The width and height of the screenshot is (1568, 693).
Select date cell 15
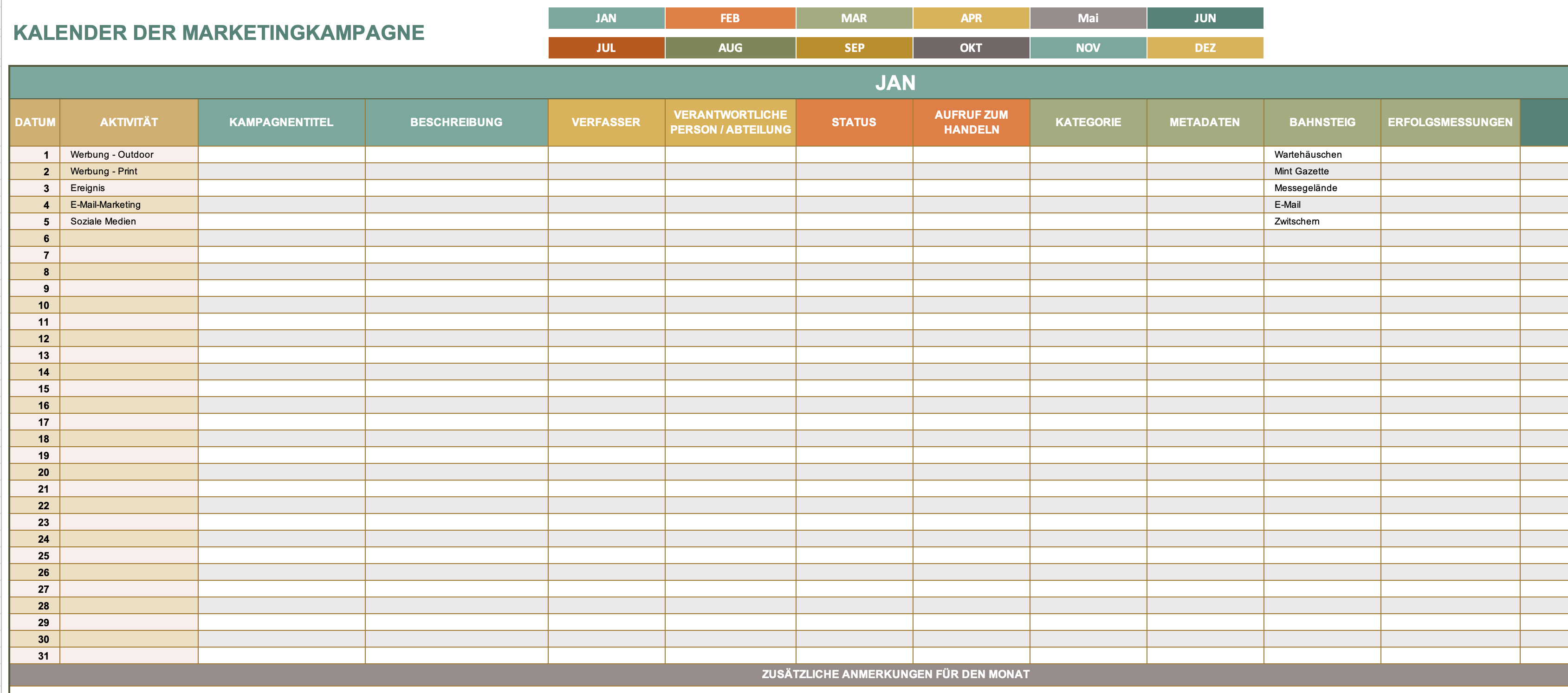[x=35, y=389]
